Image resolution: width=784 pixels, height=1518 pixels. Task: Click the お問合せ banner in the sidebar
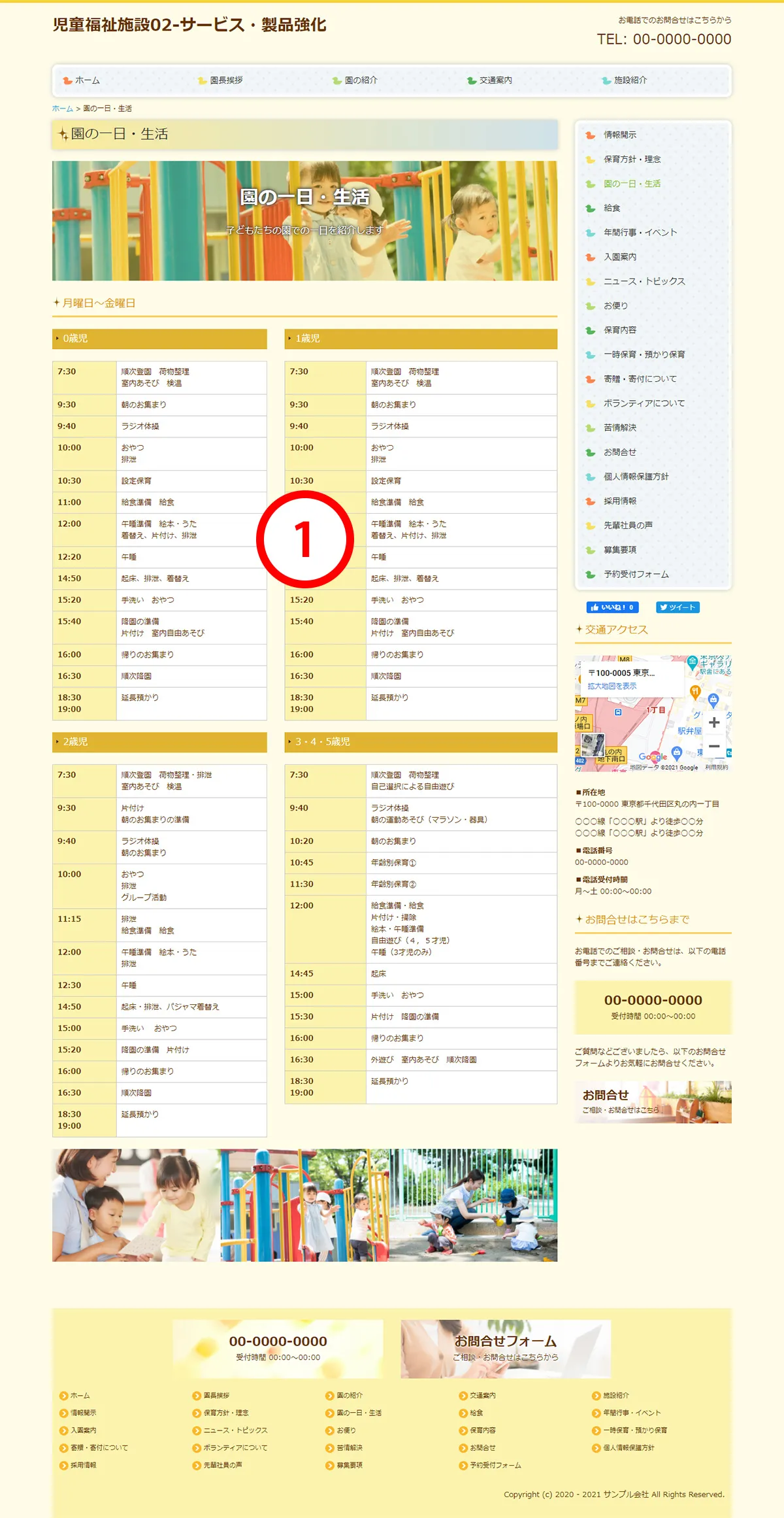653,1102
